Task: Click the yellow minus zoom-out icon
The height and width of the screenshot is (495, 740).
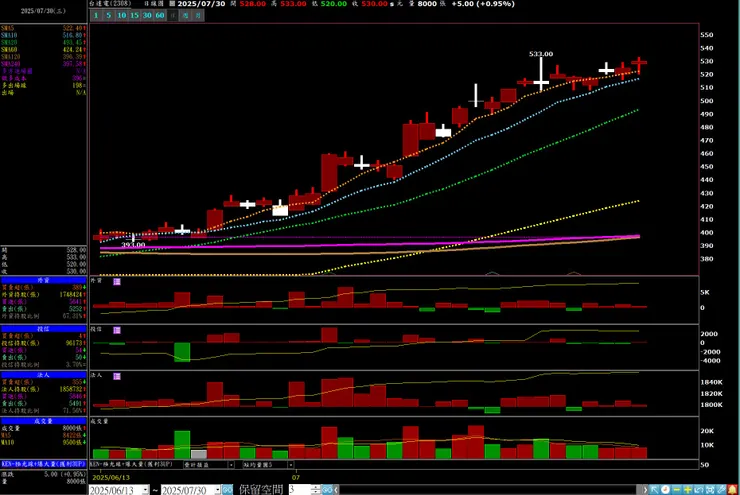Action: point(677,490)
